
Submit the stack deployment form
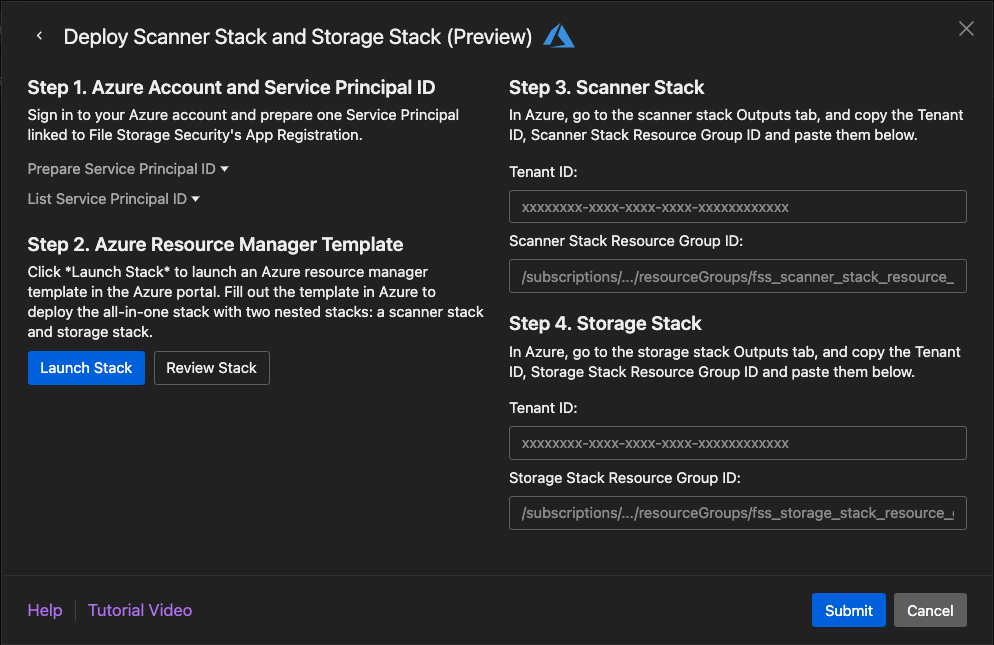pyautogui.click(x=848, y=610)
